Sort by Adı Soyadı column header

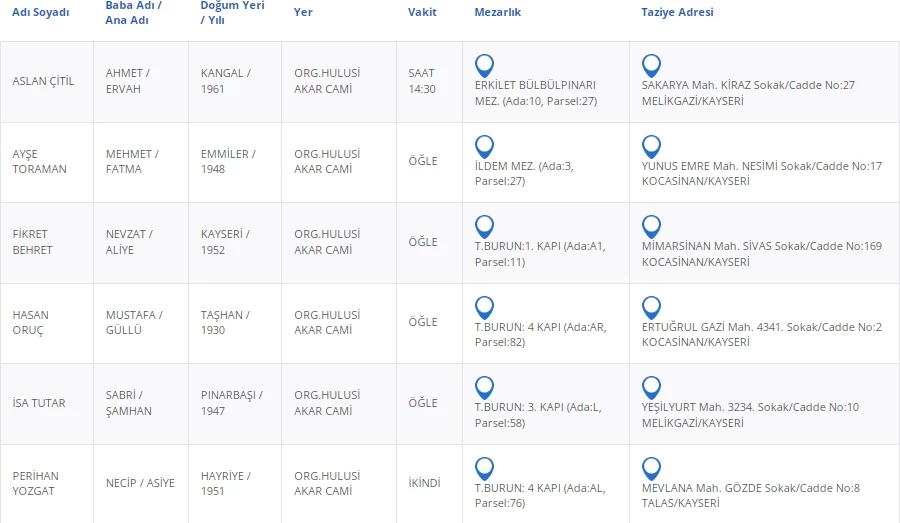pyautogui.click(x=41, y=12)
